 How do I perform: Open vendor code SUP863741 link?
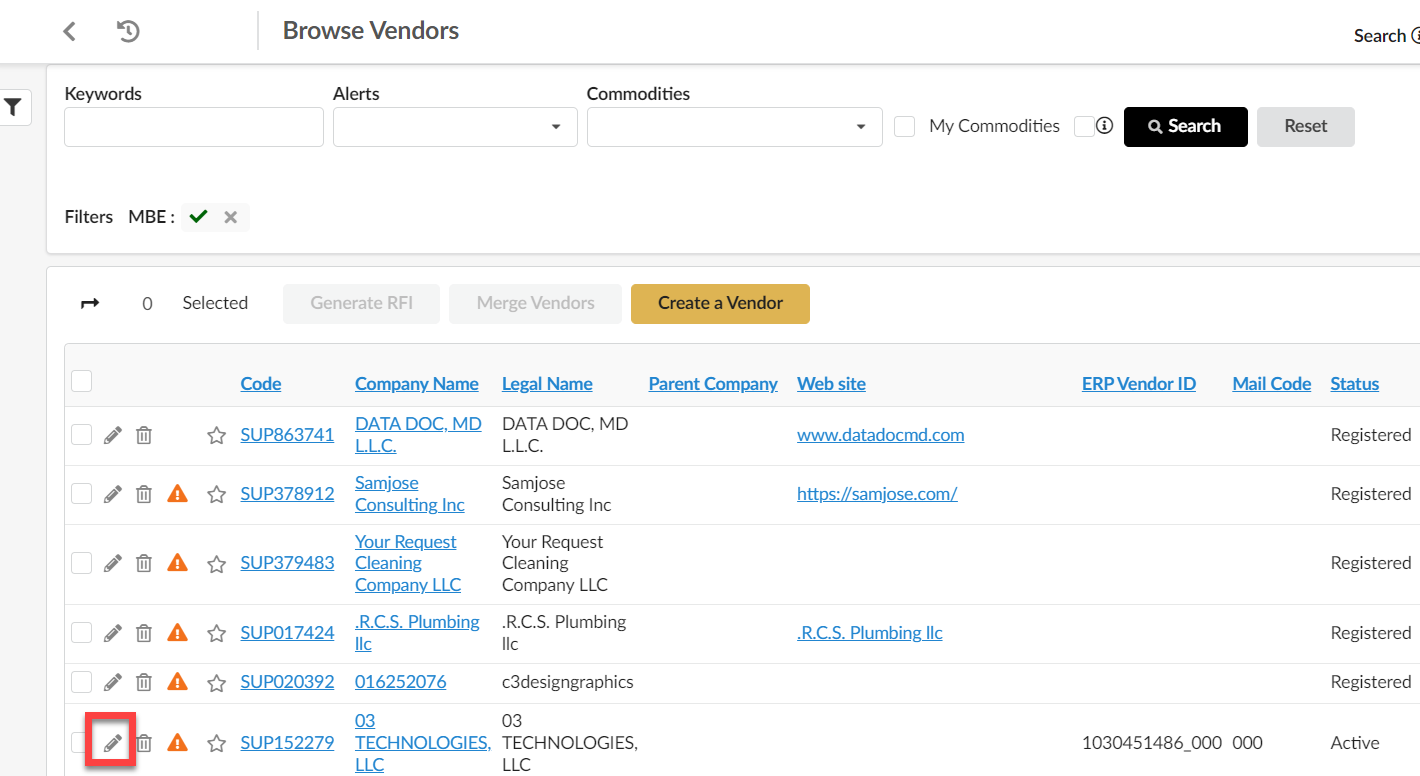(x=288, y=435)
